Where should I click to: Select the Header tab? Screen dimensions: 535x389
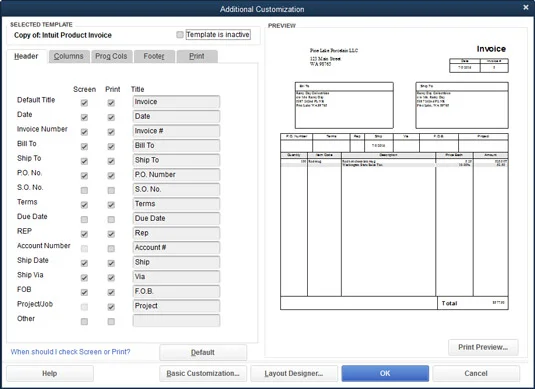click(x=26, y=56)
